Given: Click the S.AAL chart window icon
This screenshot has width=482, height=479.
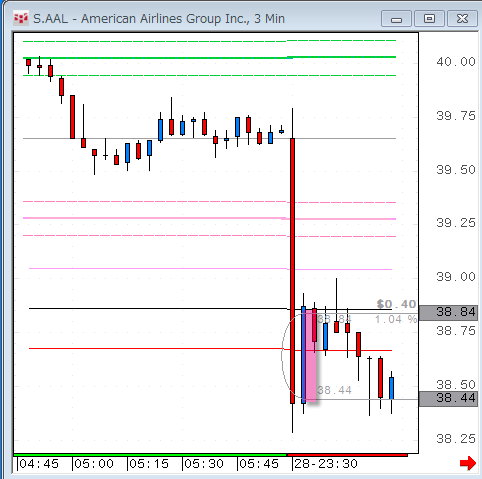Looking at the screenshot, I should [x=21, y=18].
